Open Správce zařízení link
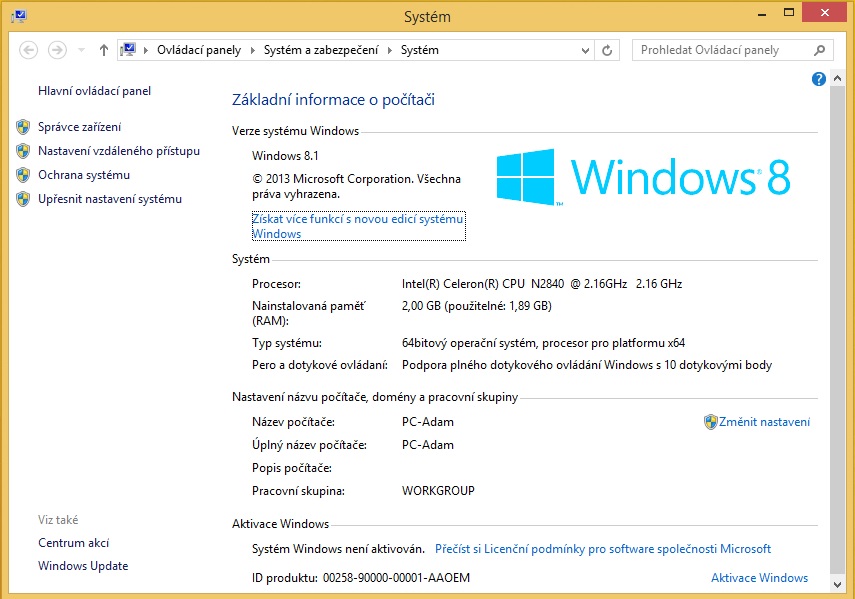Viewport: 855px width, 599px height. pyautogui.click(x=80, y=127)
